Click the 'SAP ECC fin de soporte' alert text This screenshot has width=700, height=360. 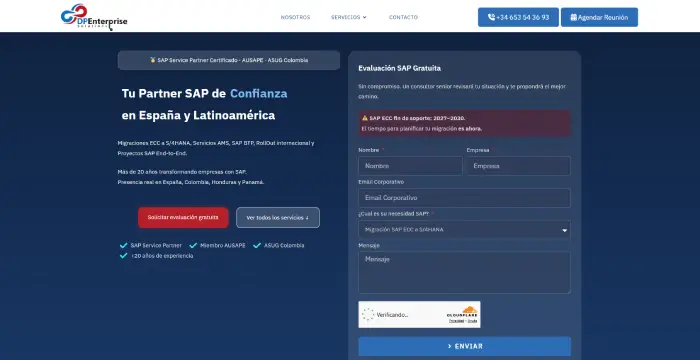(417, 118)
